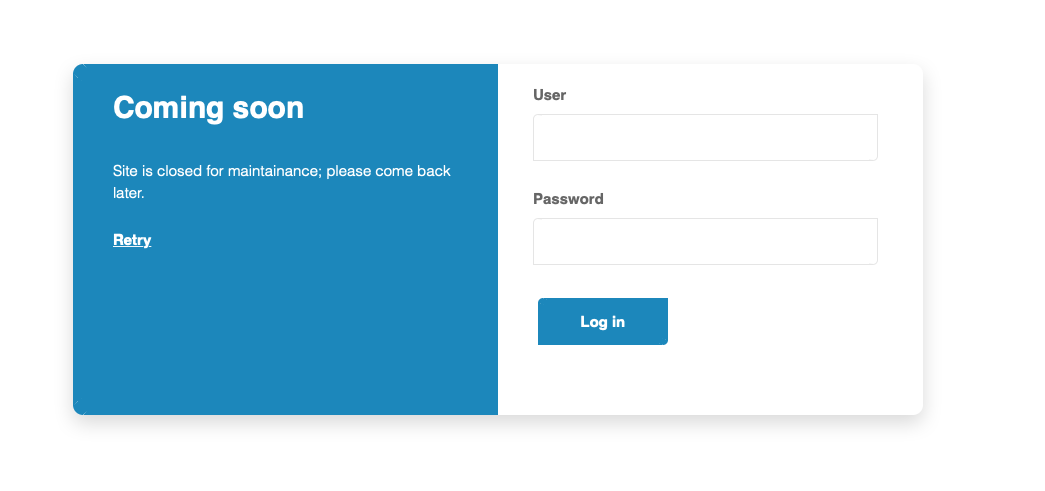Click the "please come back" phrase

point(389,171)
